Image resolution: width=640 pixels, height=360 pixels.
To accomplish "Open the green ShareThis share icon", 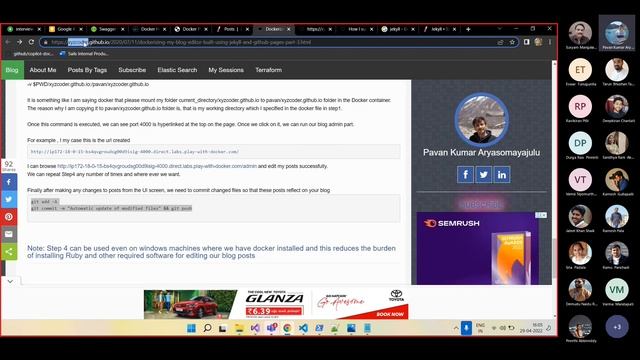I will (9, 251).
